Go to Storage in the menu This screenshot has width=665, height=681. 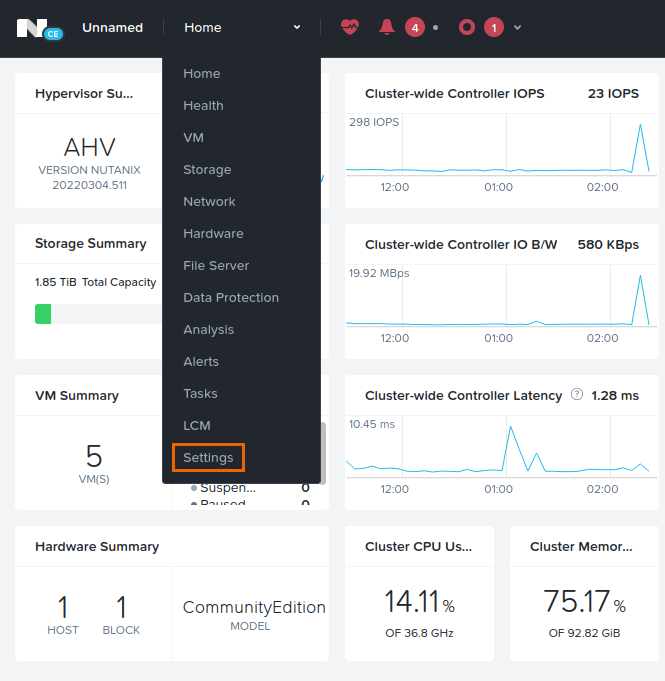coord(207,169)
